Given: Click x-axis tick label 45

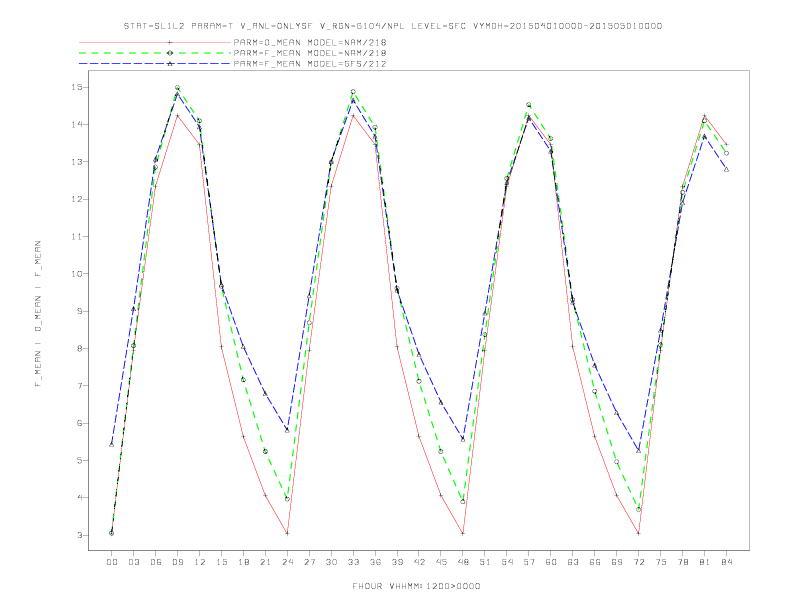Looking at the screenshot, I should coord(441,562).
